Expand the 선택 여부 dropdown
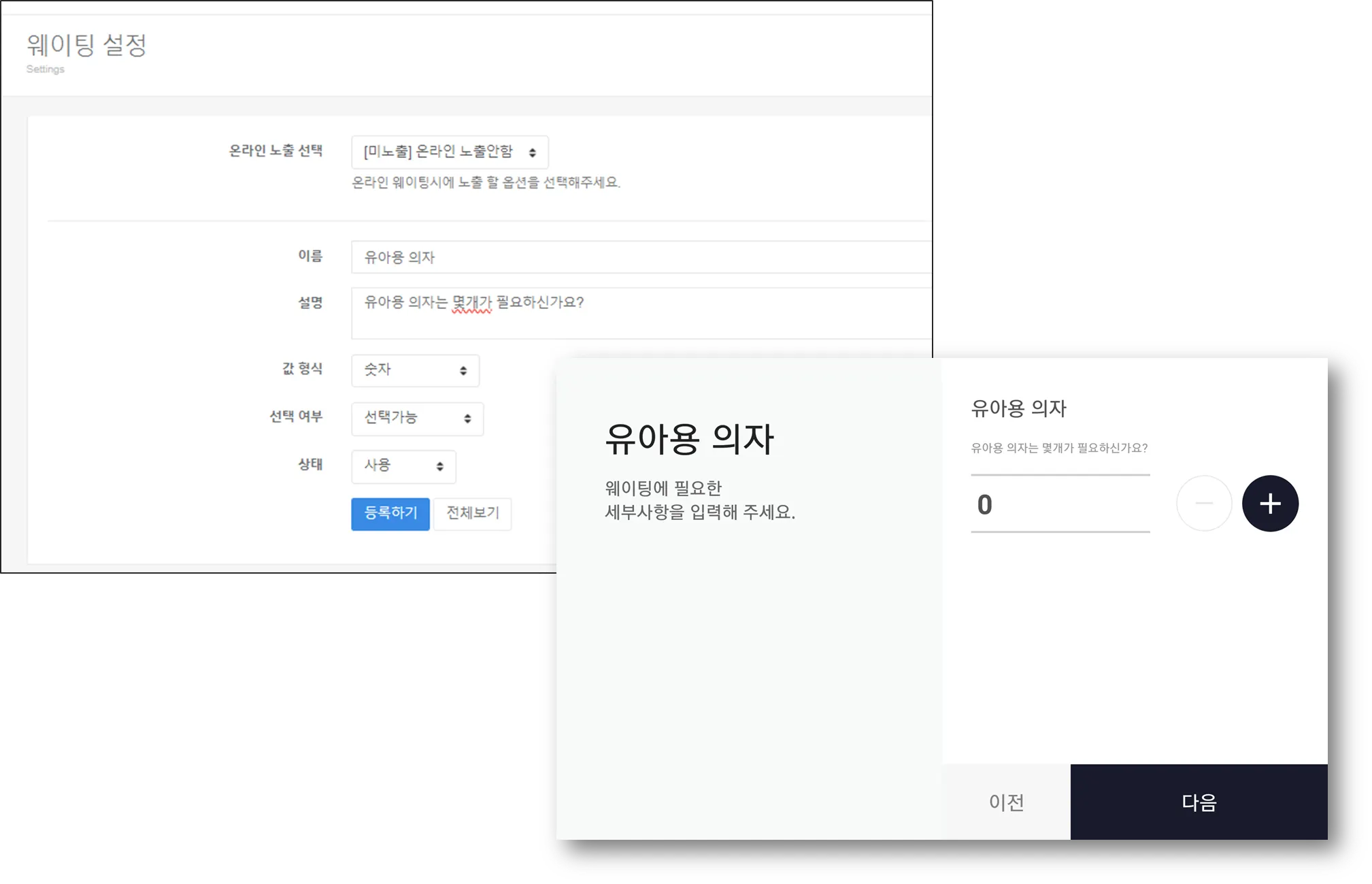The width and height of the screenshot is (1372, 884). 417,418
